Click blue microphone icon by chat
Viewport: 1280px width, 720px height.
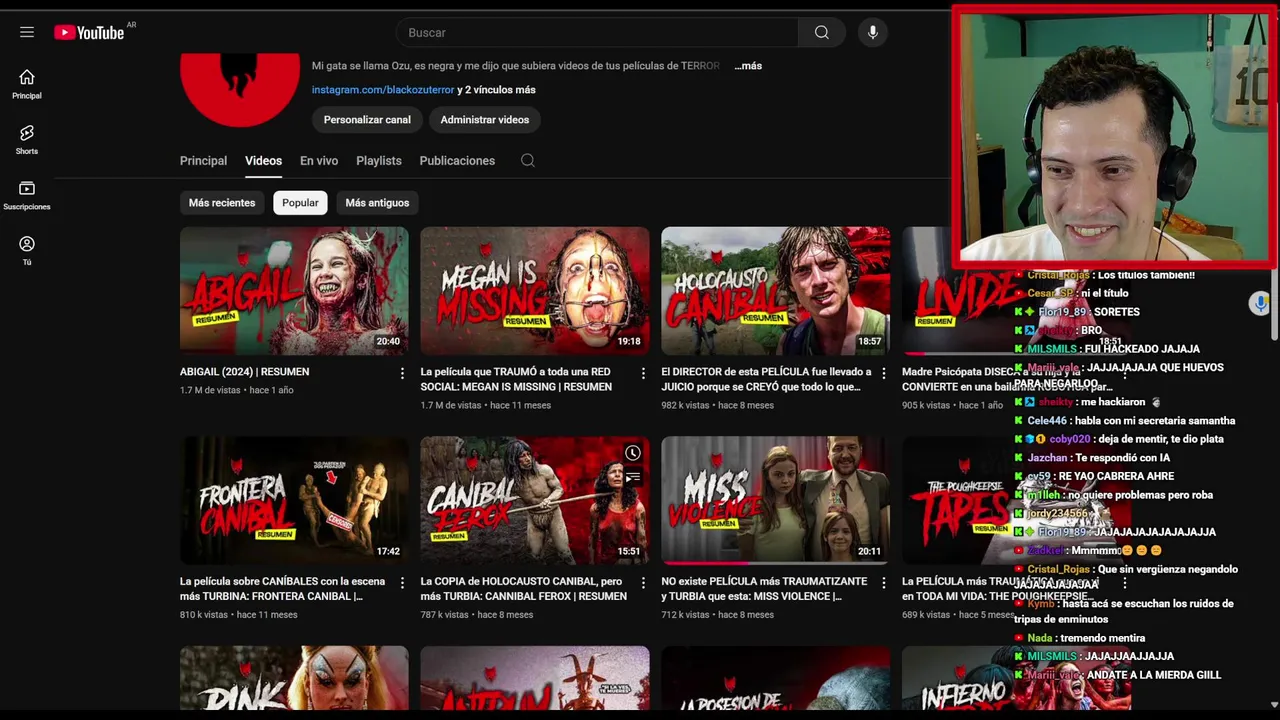1260,303
